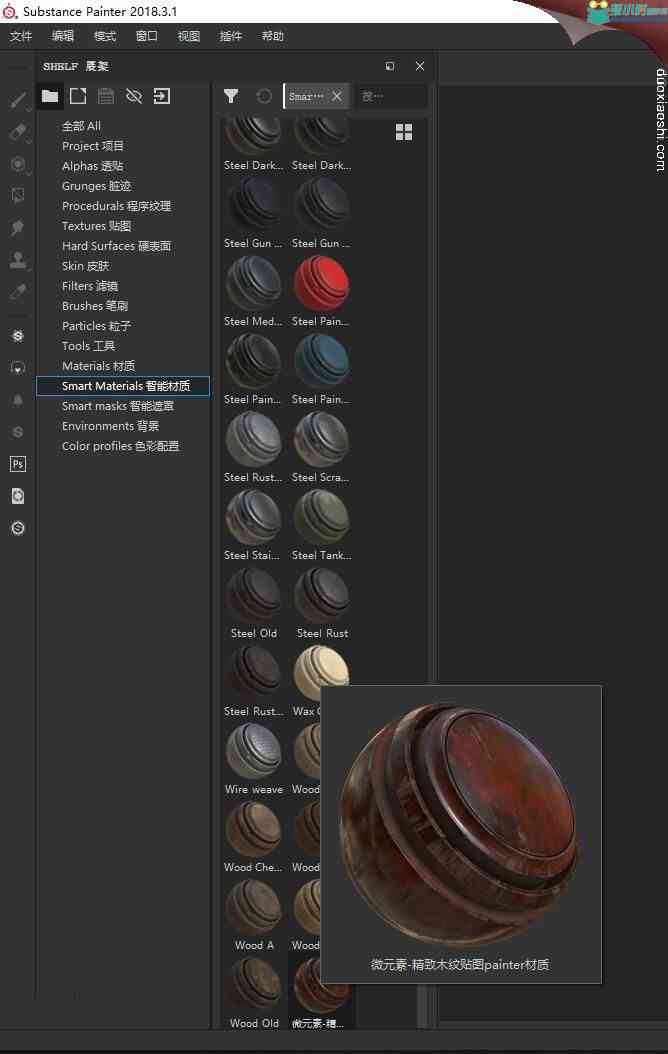
Task: Pick the Steel Stai... material thumbnail
Action: [253, 518]
